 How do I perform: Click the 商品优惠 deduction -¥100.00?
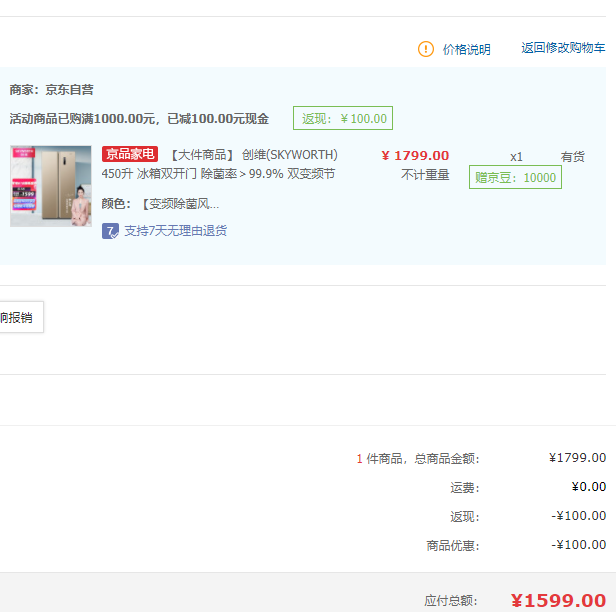(578, 545)
